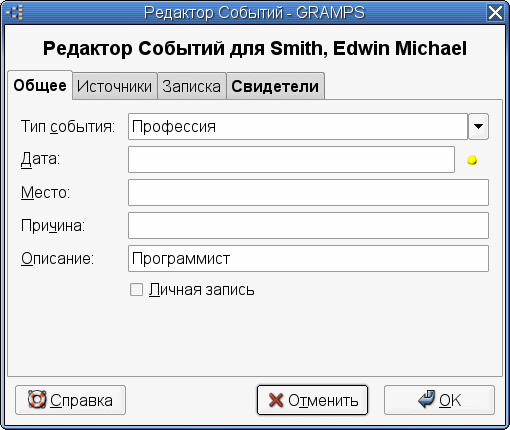Go to the Общее tab
The image size is (510, 430).
coord(40,85)
